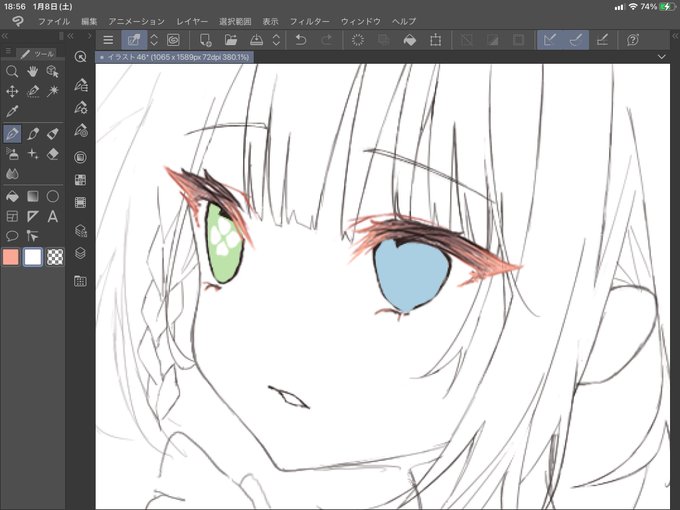Select the Text tool
The width and height of the screenshot is (680, 510).
pos(52,216)
